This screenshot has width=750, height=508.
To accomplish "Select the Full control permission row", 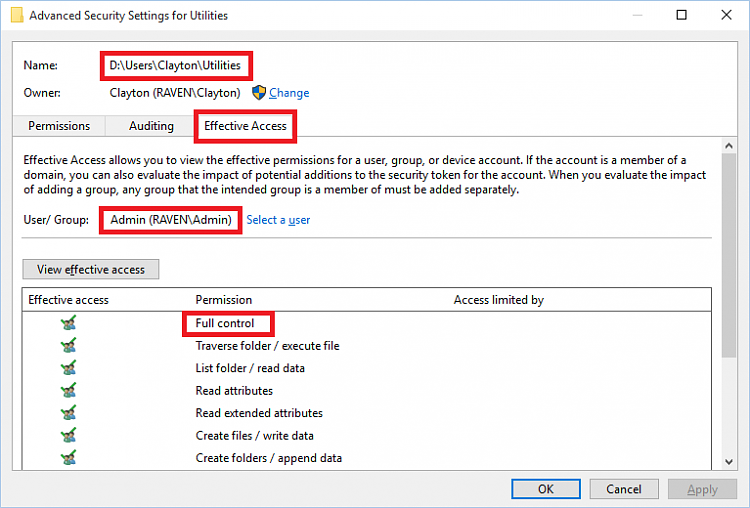I will [x=366, y=323].
